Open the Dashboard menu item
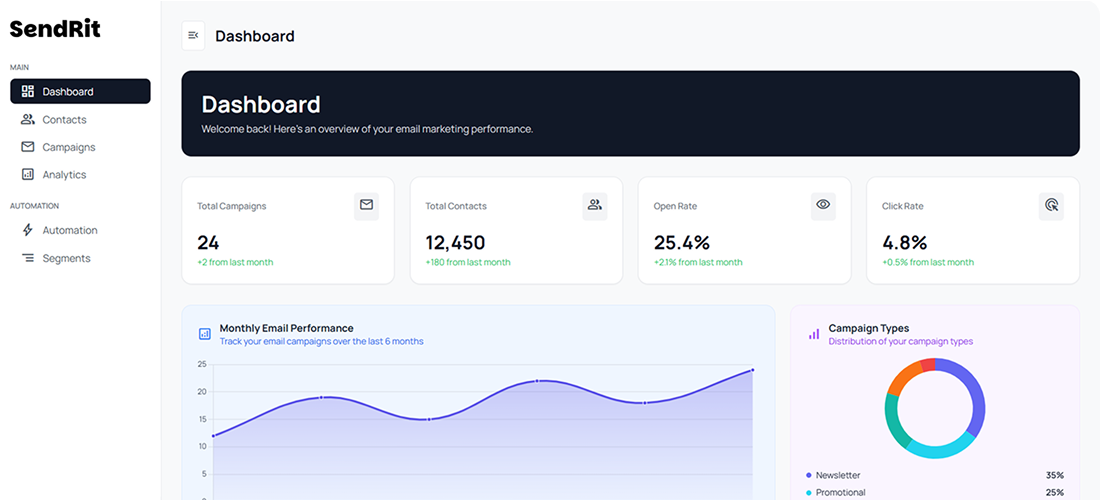The image size is (1100, 500). click(x=80, y=91)
